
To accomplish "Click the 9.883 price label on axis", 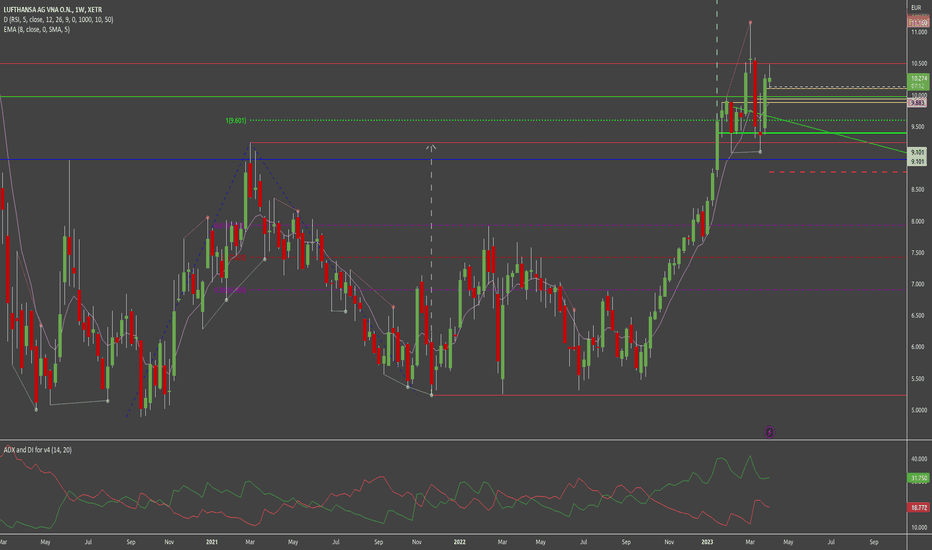I will tap(917, 103).
